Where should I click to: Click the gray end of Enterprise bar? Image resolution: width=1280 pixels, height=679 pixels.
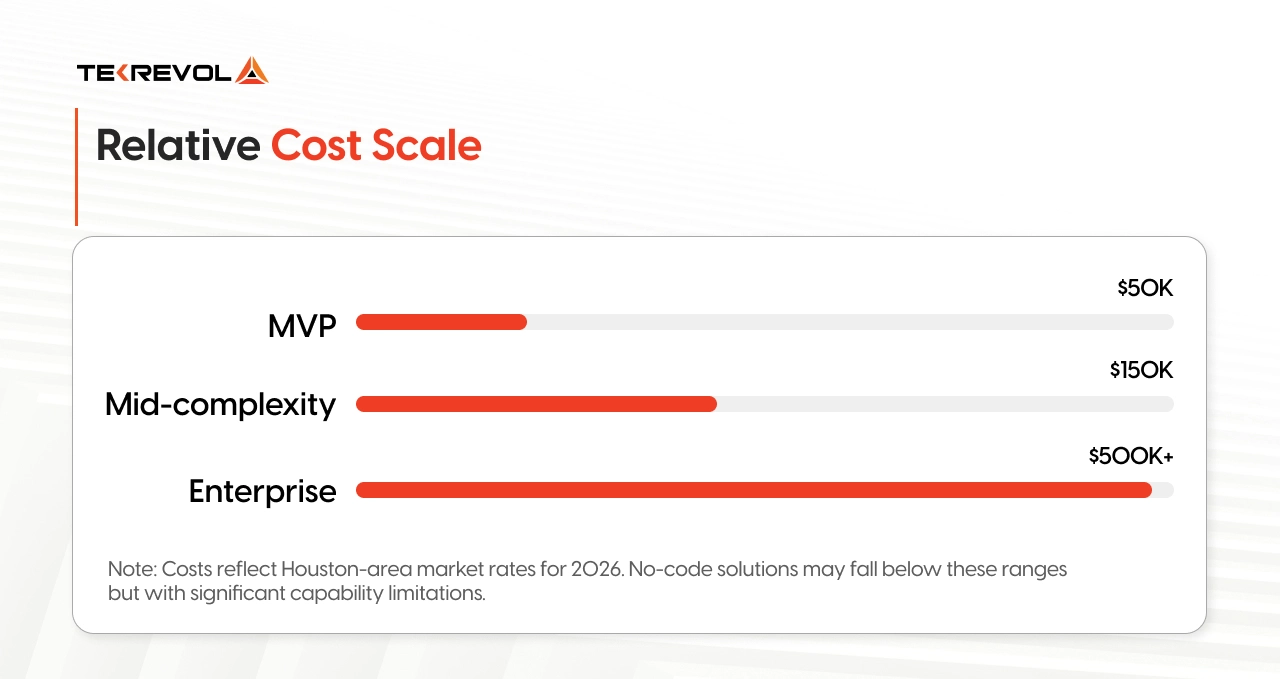1163,490
